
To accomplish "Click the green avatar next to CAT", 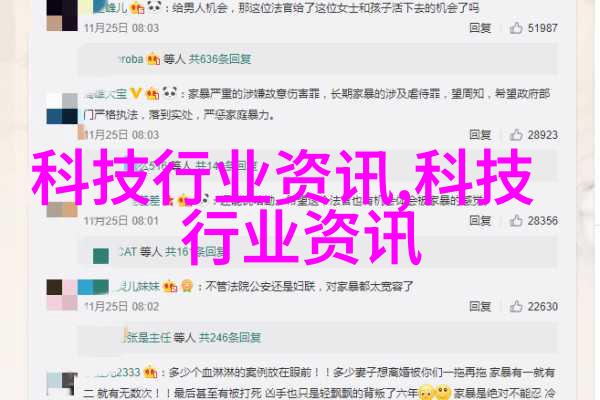I will (101, 255).
